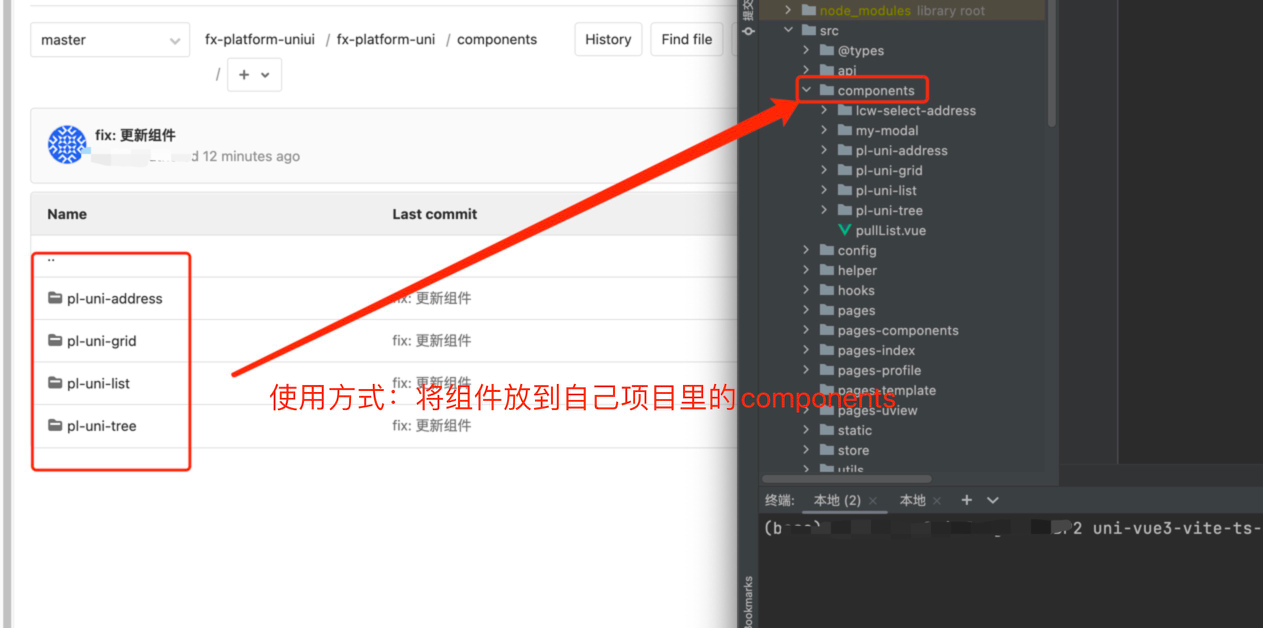1263x628 pixels.
Task: Click the commit author avatar
Action: [x=67, y=145]
